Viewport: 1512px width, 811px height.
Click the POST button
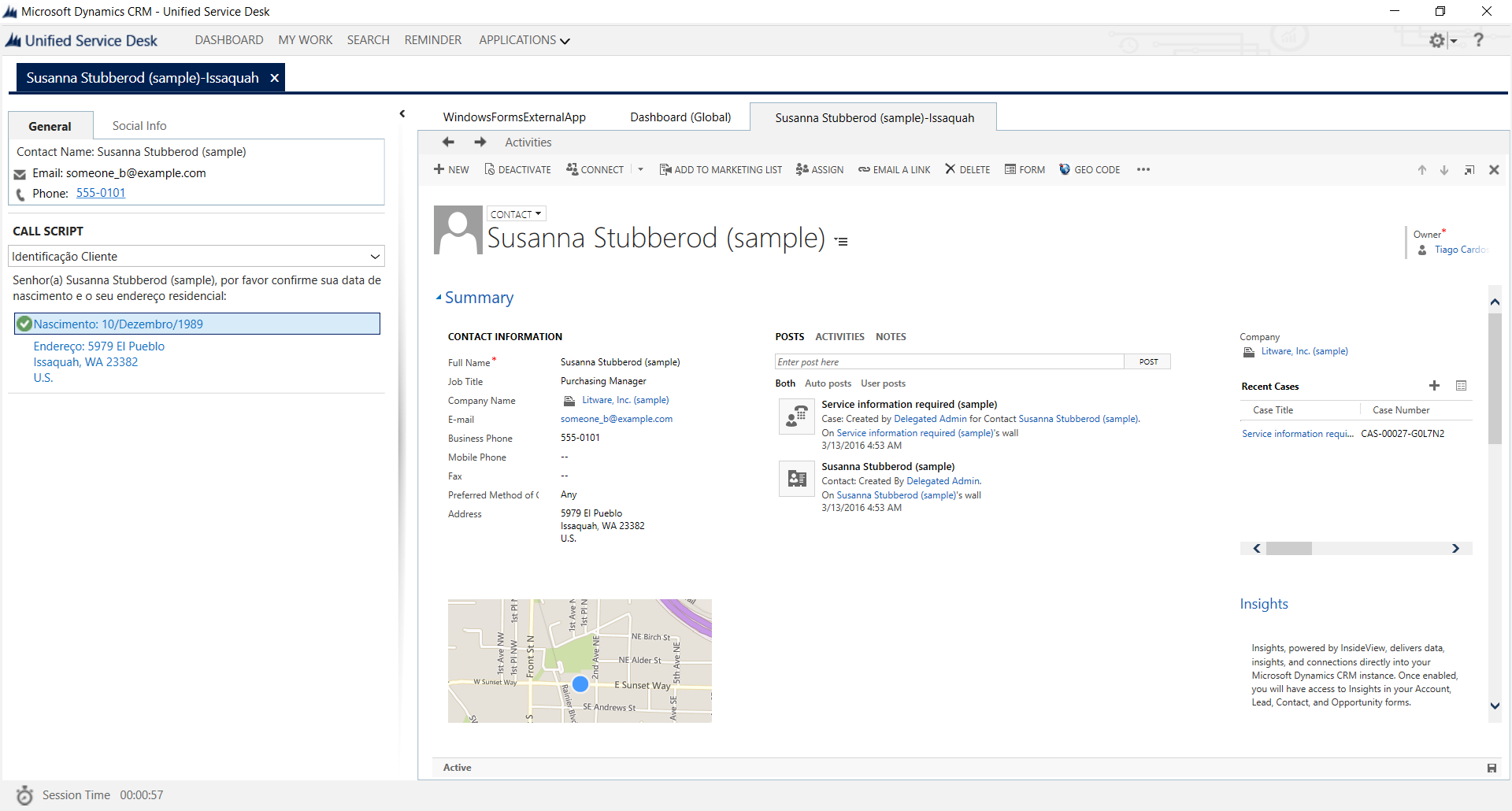1148,361
